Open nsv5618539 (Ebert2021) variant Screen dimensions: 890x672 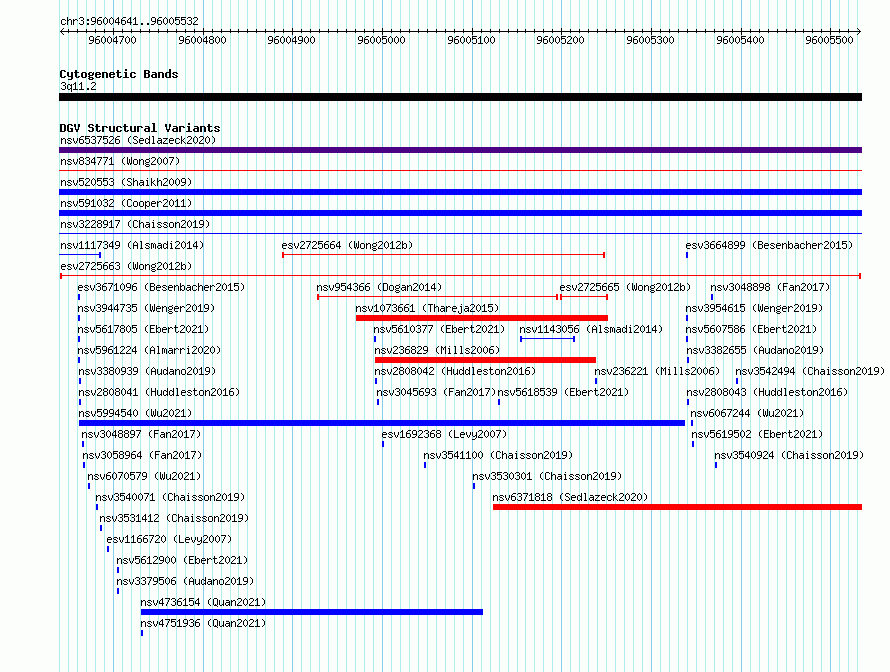click(x=564, y=392)
